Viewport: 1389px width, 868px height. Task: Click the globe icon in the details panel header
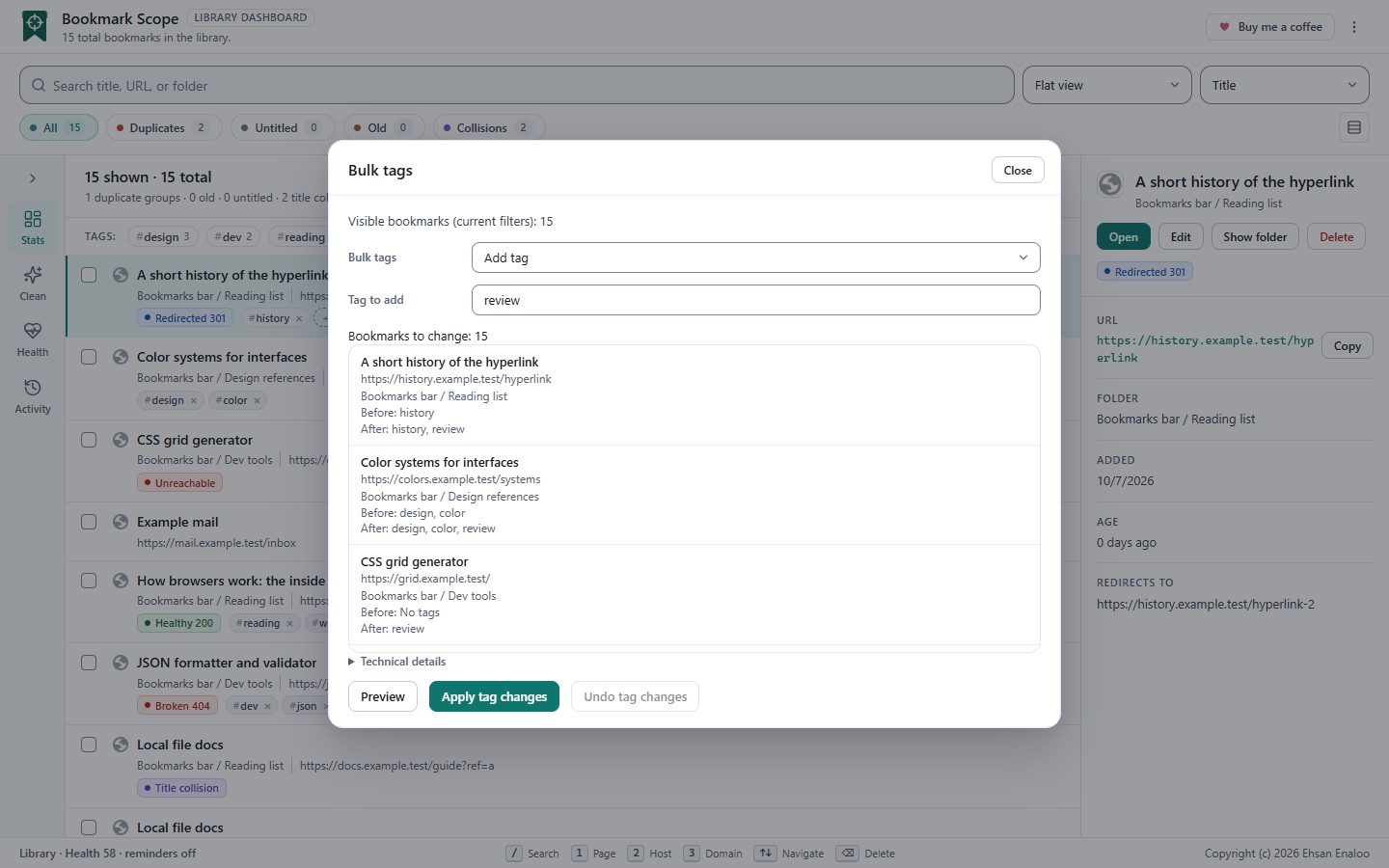1110,184
